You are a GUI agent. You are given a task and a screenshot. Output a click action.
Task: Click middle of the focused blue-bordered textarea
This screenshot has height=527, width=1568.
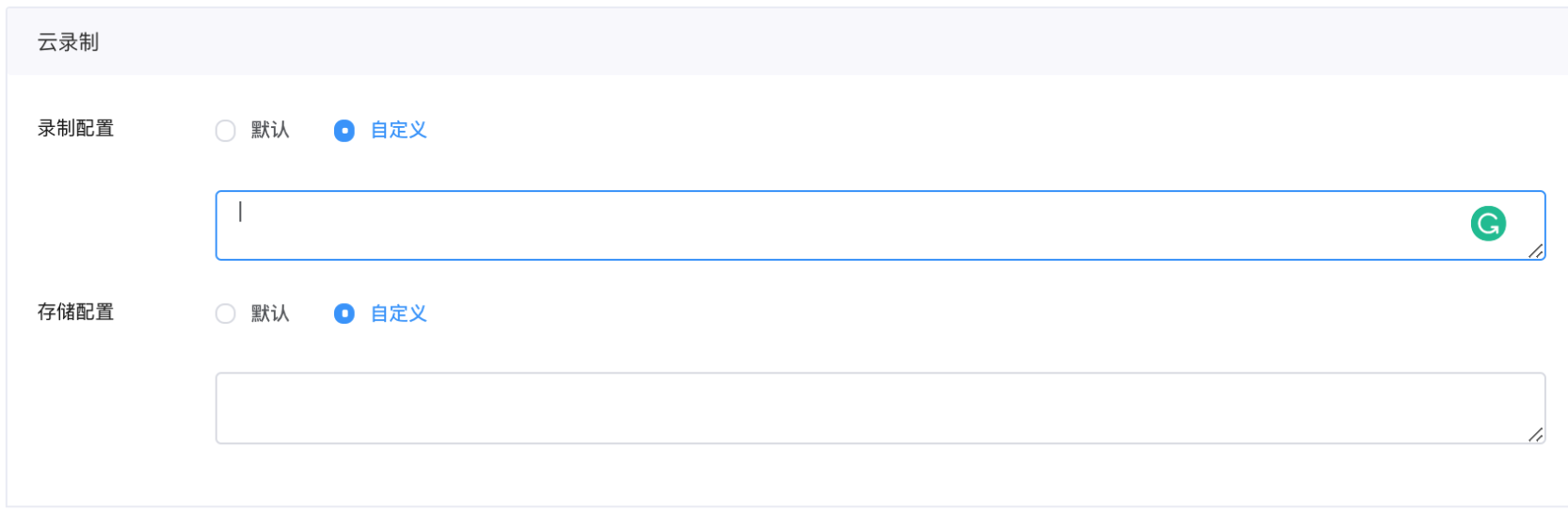tap(880, 226)
